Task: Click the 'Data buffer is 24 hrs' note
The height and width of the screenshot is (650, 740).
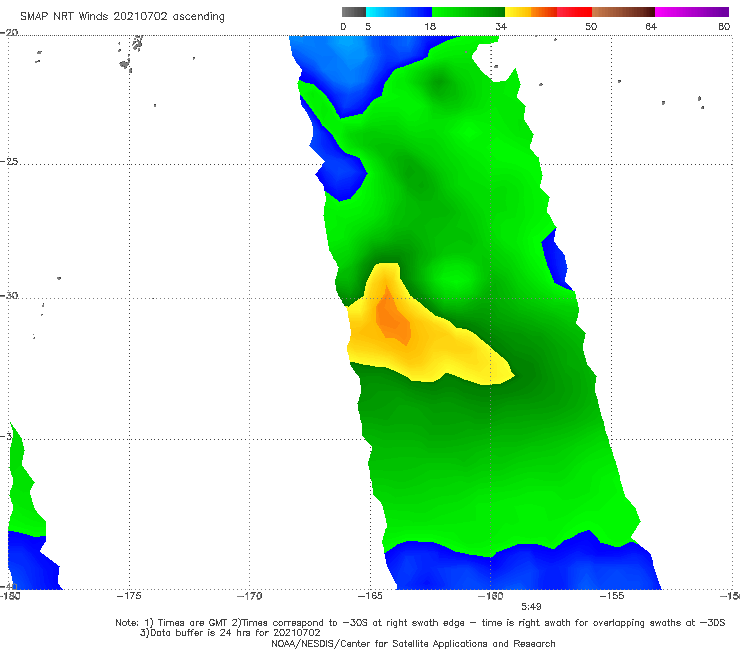Action: click(230, 633)
